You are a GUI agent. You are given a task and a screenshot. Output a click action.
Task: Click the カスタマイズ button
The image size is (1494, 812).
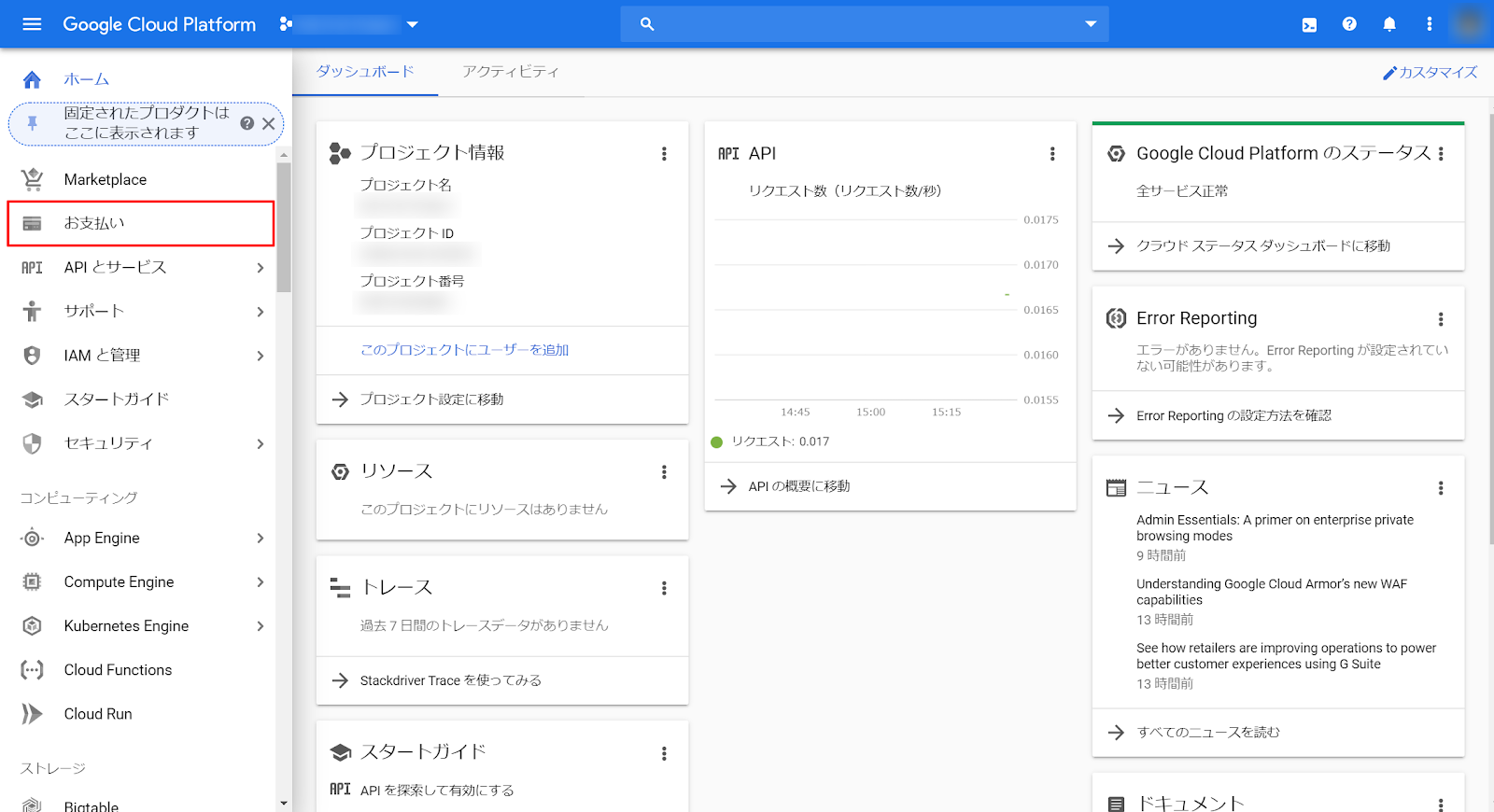[x=1431, y=72]
